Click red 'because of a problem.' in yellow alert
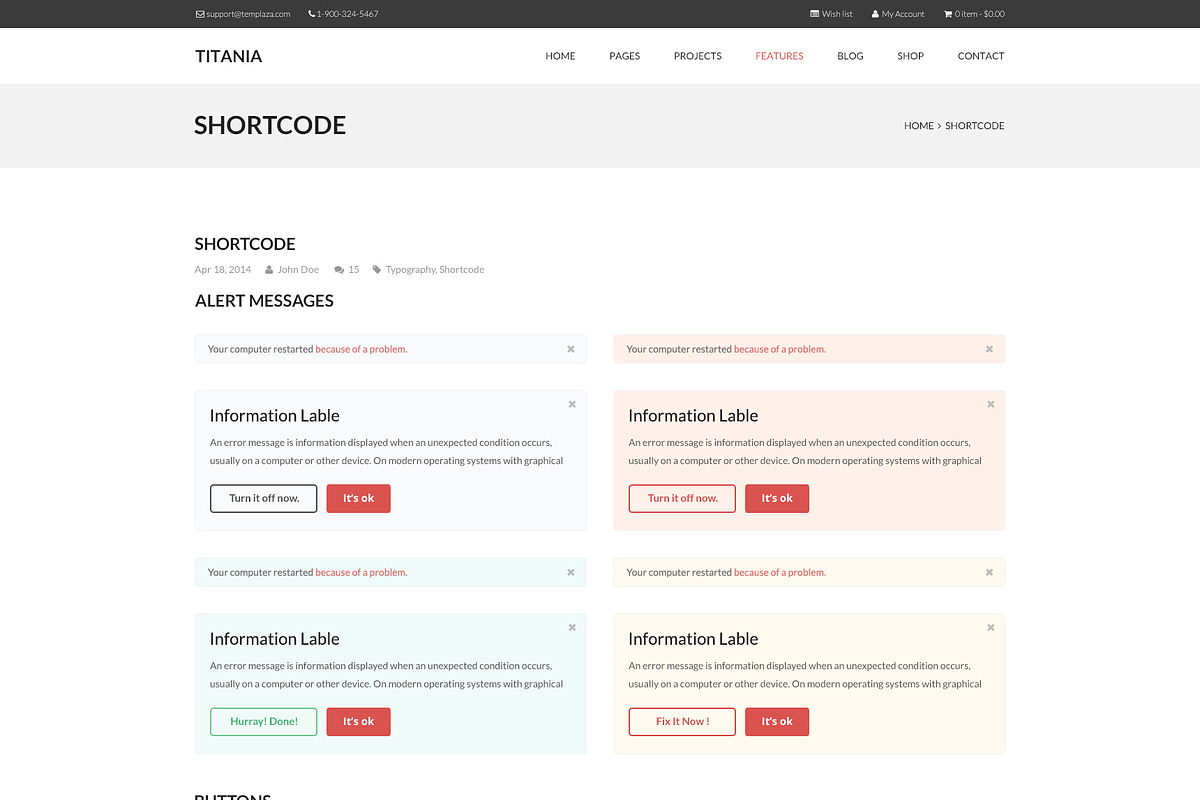 780,572
